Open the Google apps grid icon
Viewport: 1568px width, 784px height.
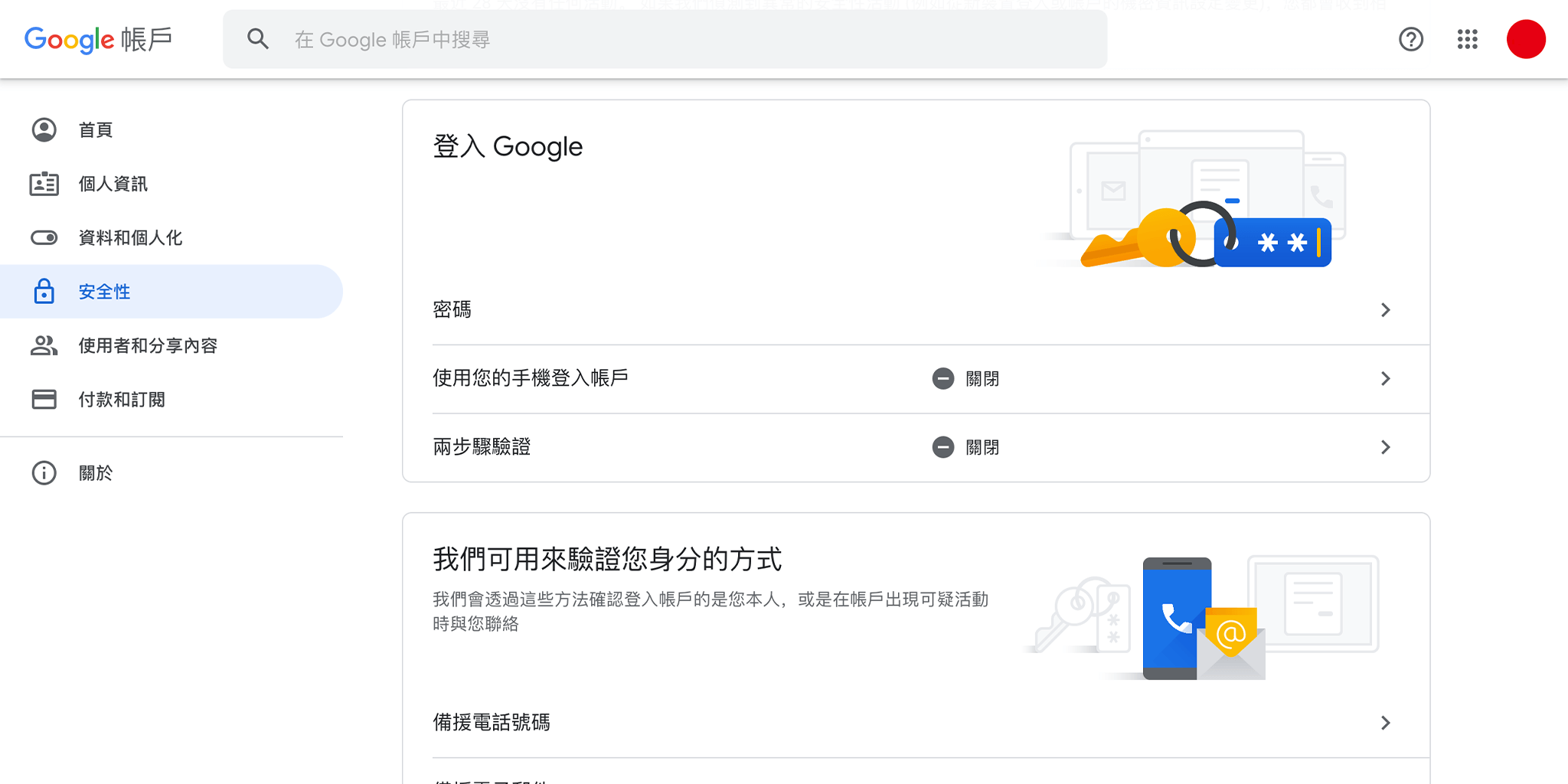(x=1467, y=39)
